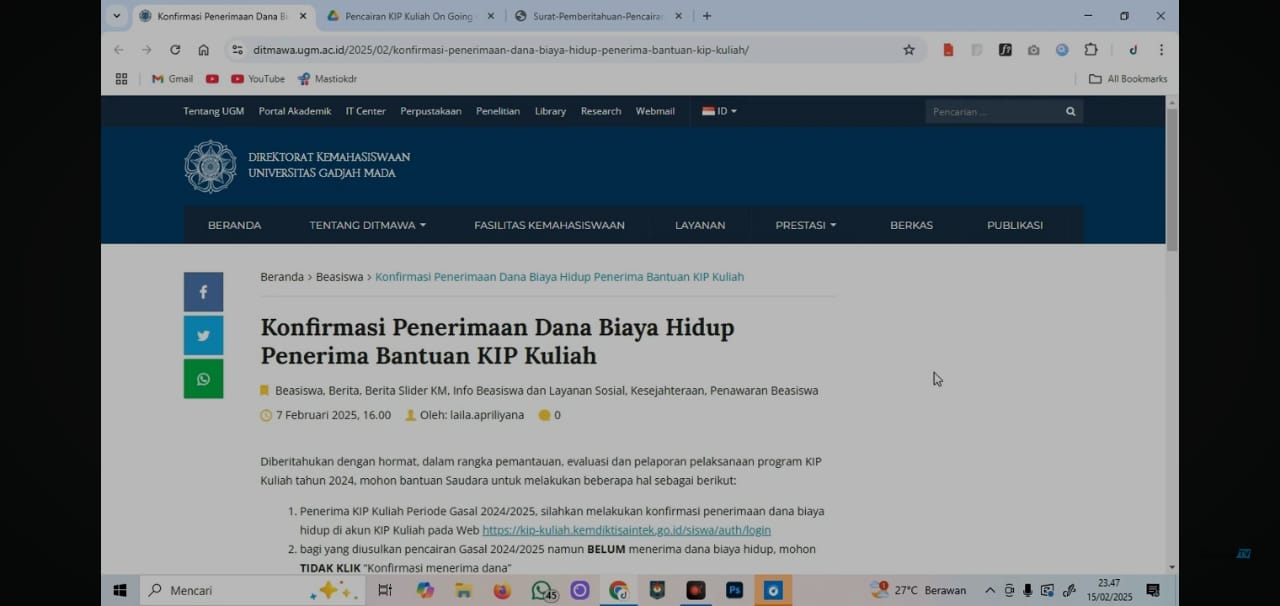Open File Explorer from the taskbar
The width and height of the screenshot is (1280, 606).
[x=464, y=590]
